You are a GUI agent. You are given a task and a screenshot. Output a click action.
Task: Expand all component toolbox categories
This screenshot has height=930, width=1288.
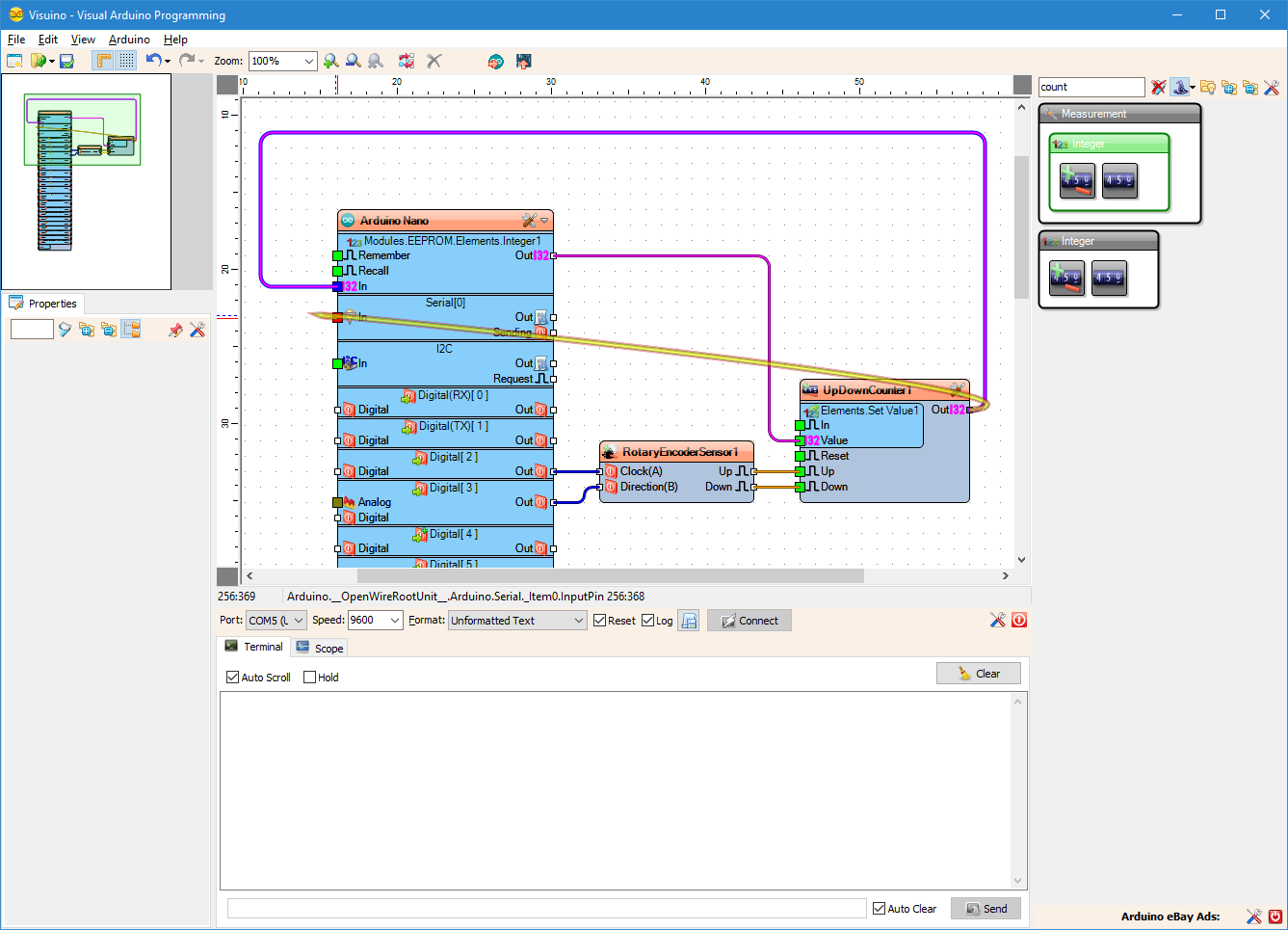(x=1229, y=87)
